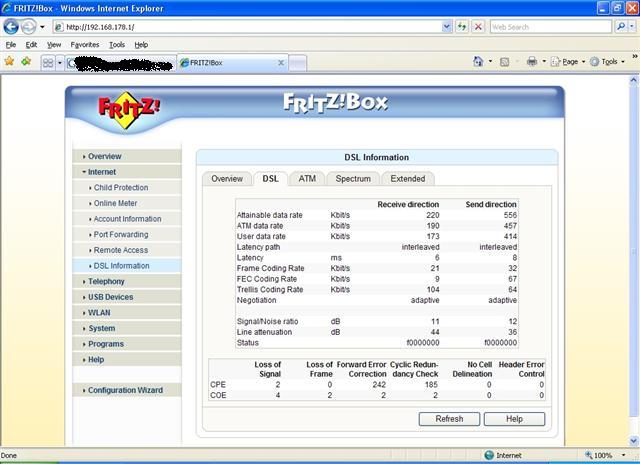640x464 pixels.
Task: Click the Internet Explorer title bar icon
Action: click(7, 8)
